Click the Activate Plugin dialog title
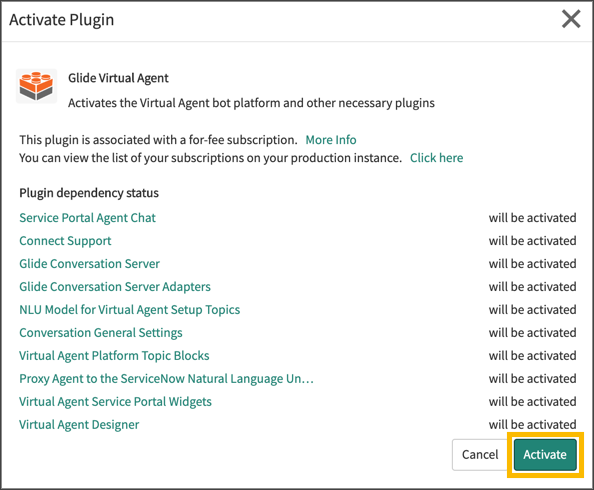Image resolution: width=594 pixels, height=490 pixels. [x=62, y=20]
